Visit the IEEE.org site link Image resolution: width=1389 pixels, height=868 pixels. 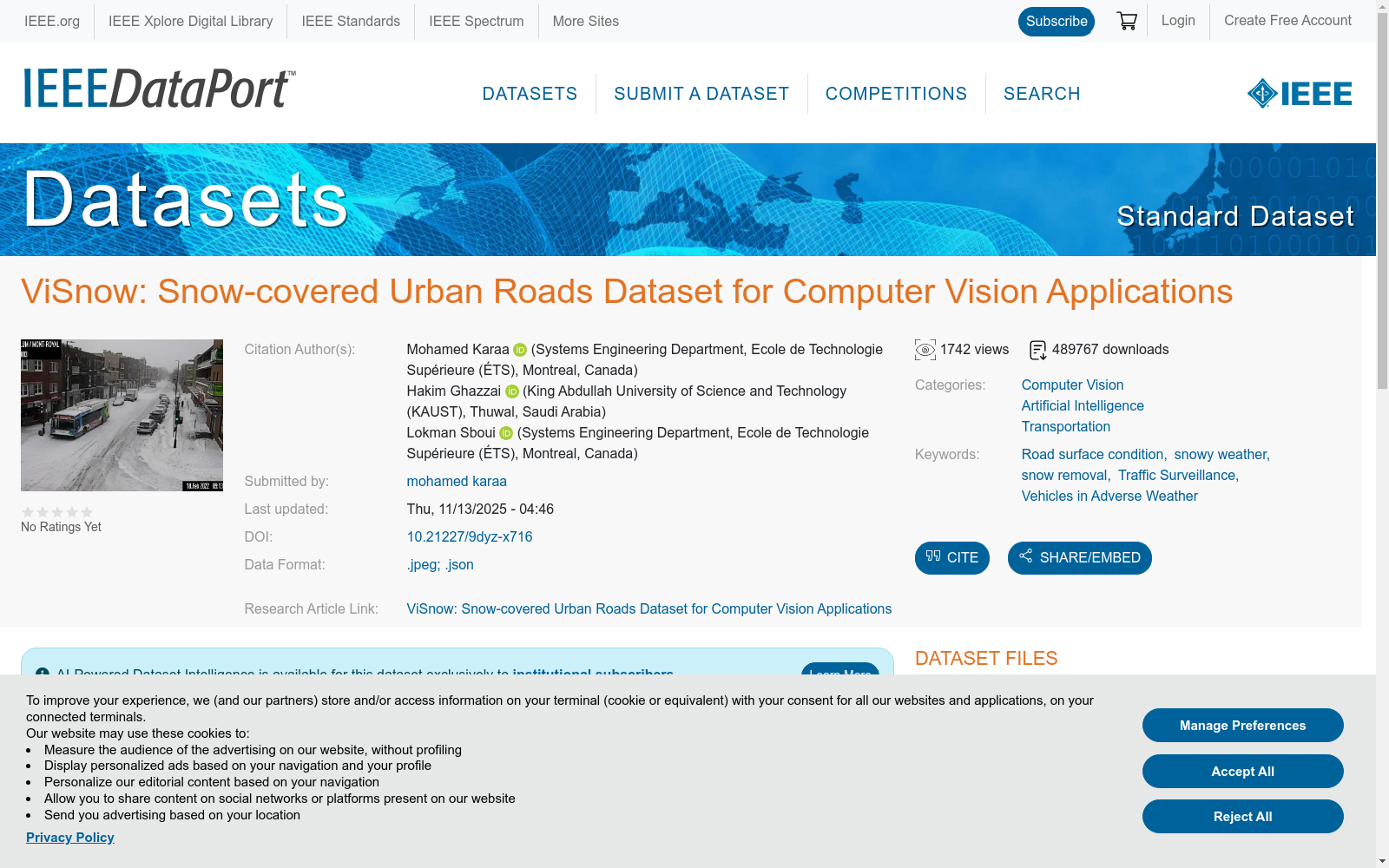pyautogui.click(x=52, y=21)
